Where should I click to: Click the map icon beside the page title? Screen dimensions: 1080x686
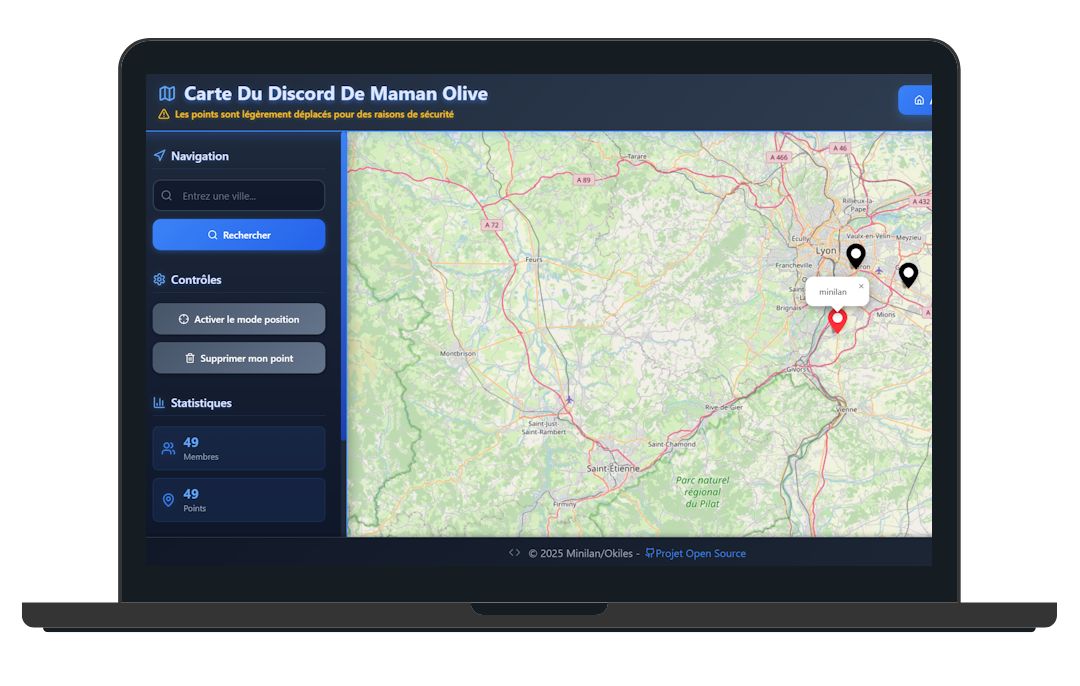(166, 92)
